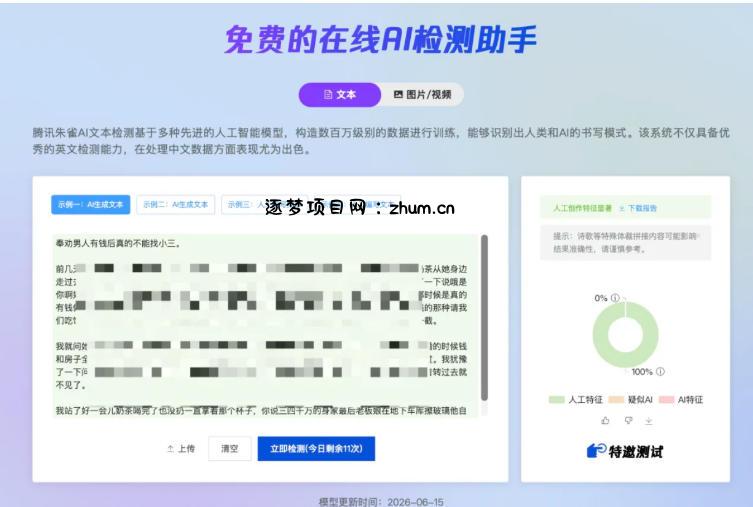This screenshot has height=507, width=753.
Task: Click 立即检测 detect now button
Action: (316, 448)
